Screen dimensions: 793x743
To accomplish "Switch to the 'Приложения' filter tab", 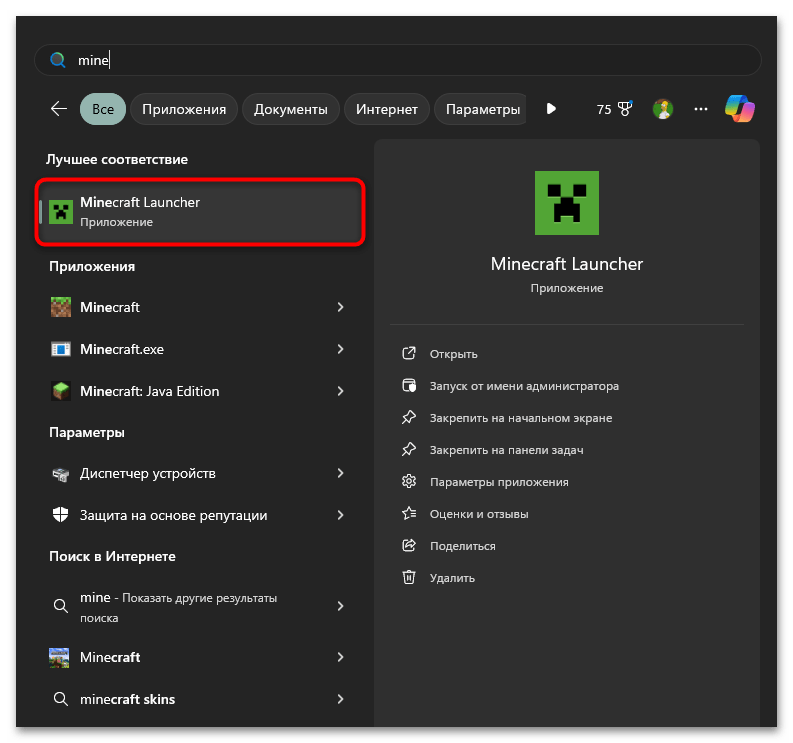I will 184,109.
